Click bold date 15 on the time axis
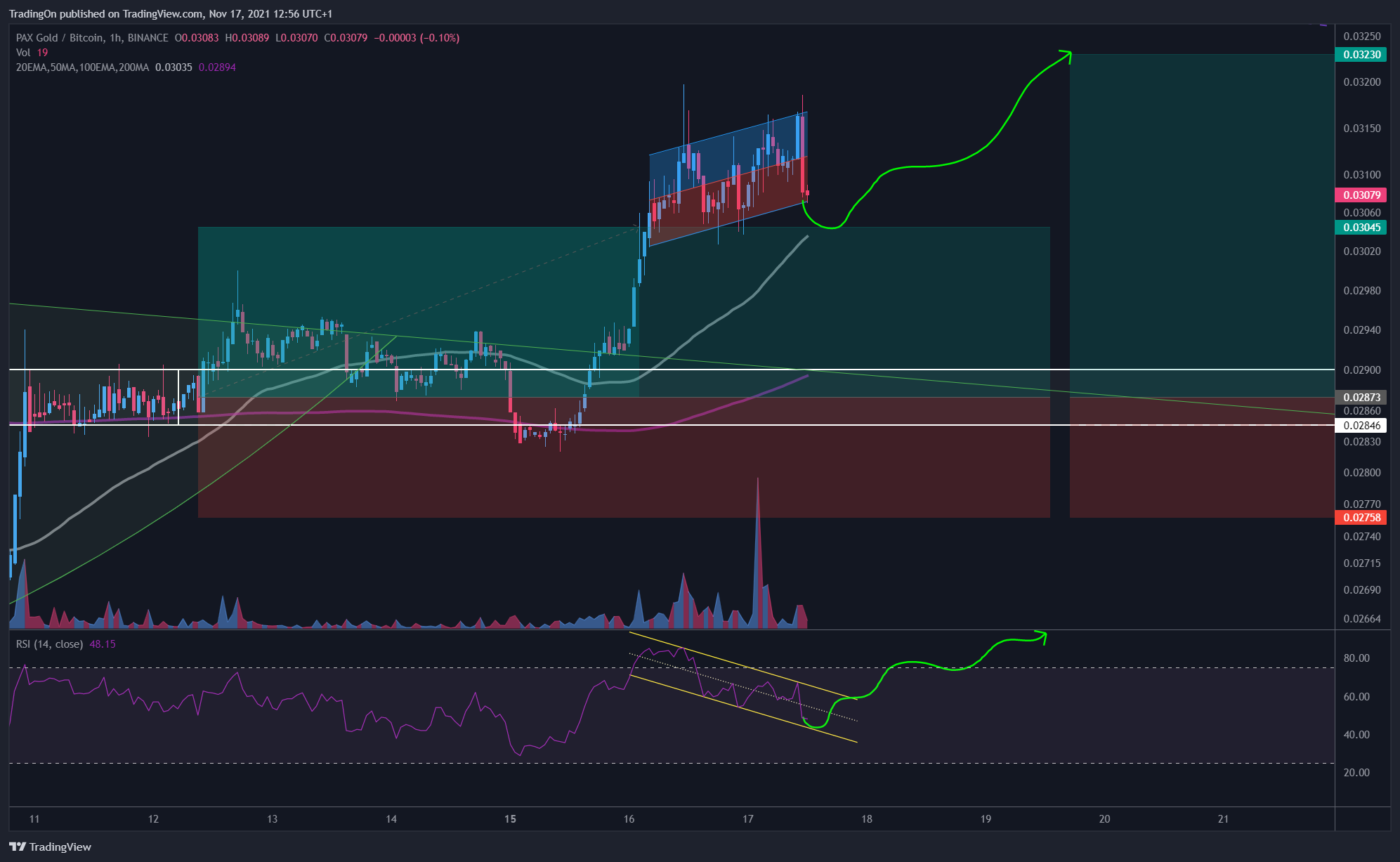Viewport: 1400px width, 862px height. point(510,819)
